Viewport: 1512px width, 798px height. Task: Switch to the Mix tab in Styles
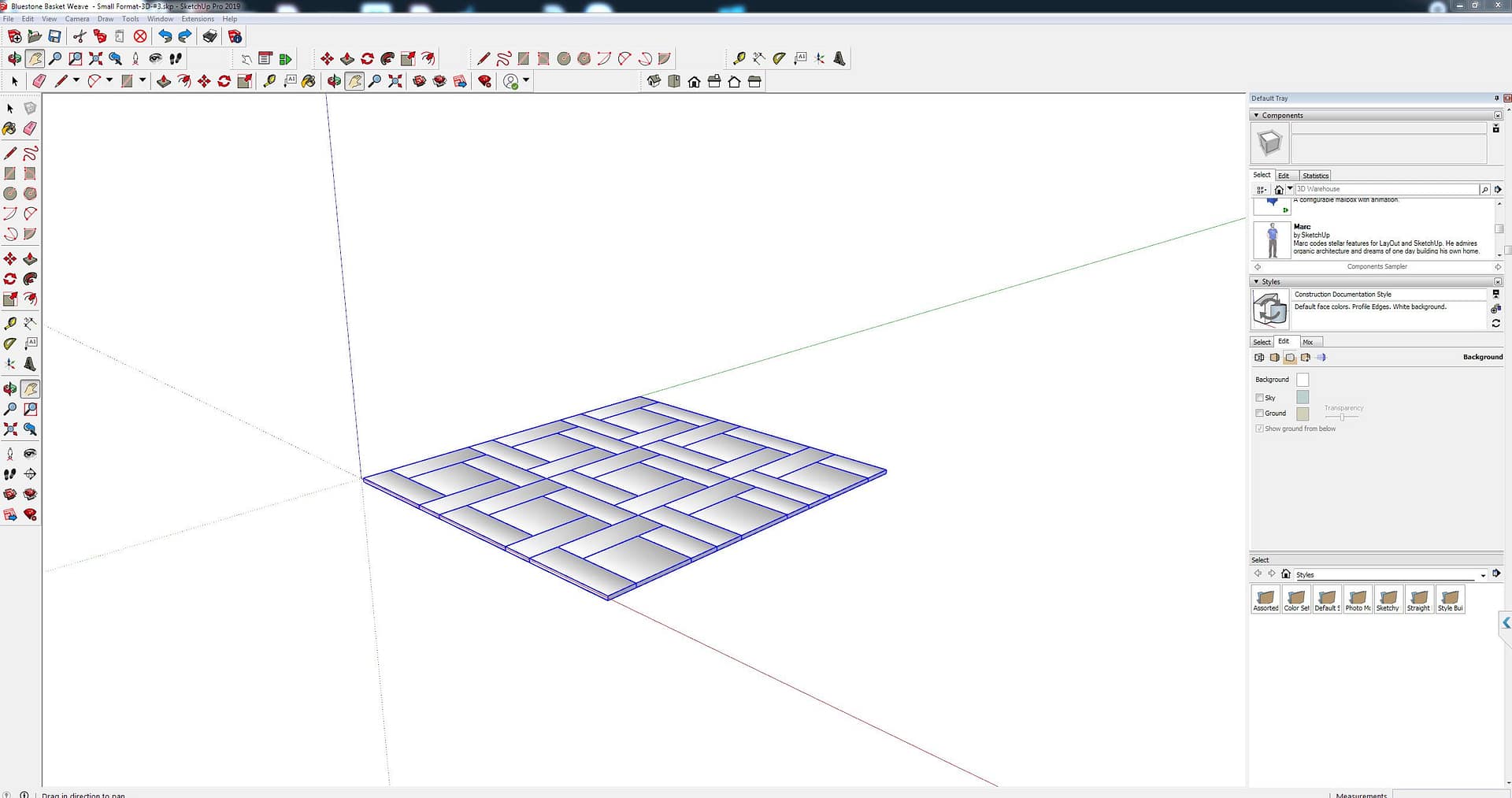tap(1307, 342)
